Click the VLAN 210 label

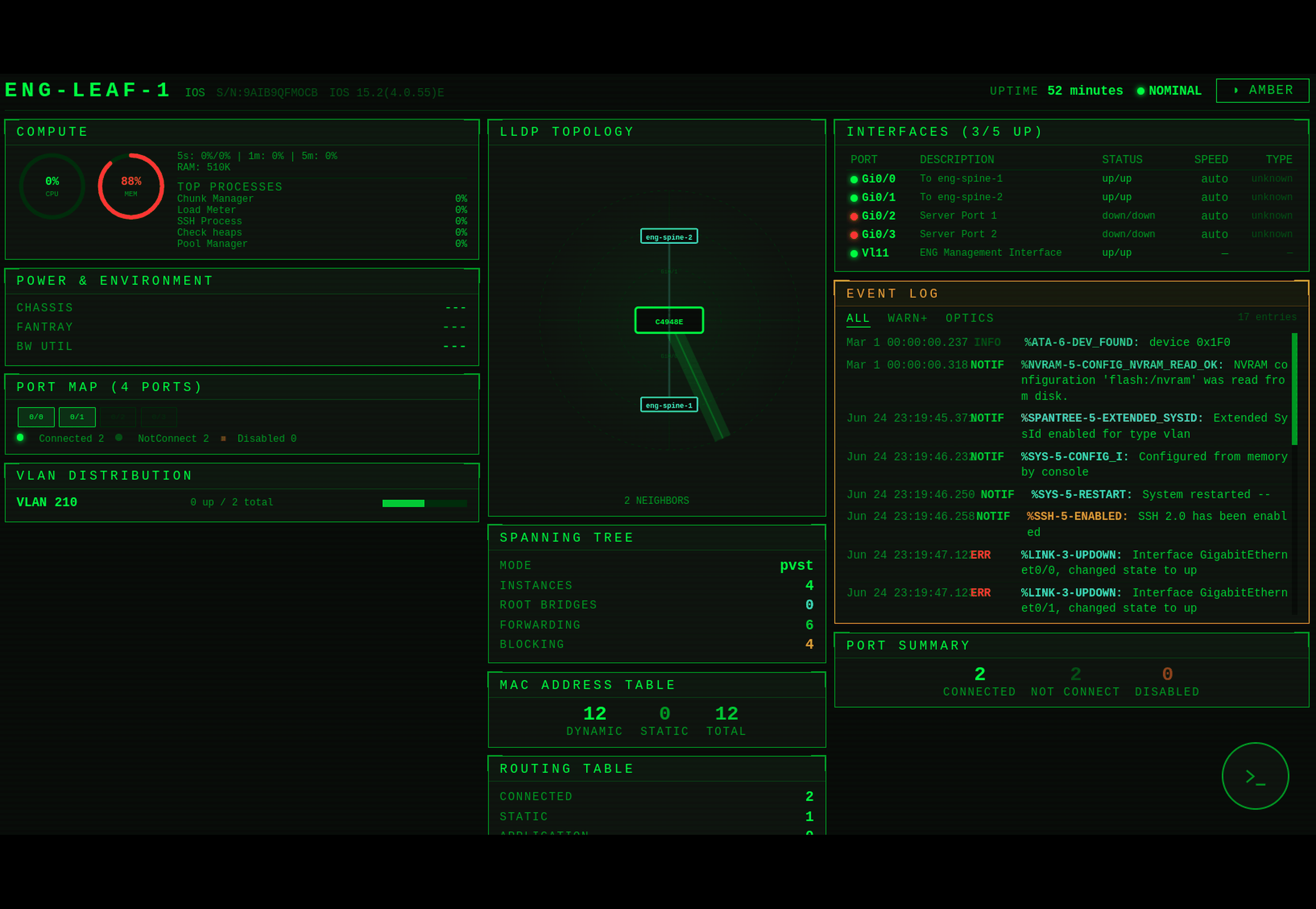click(x=47, y=502)
